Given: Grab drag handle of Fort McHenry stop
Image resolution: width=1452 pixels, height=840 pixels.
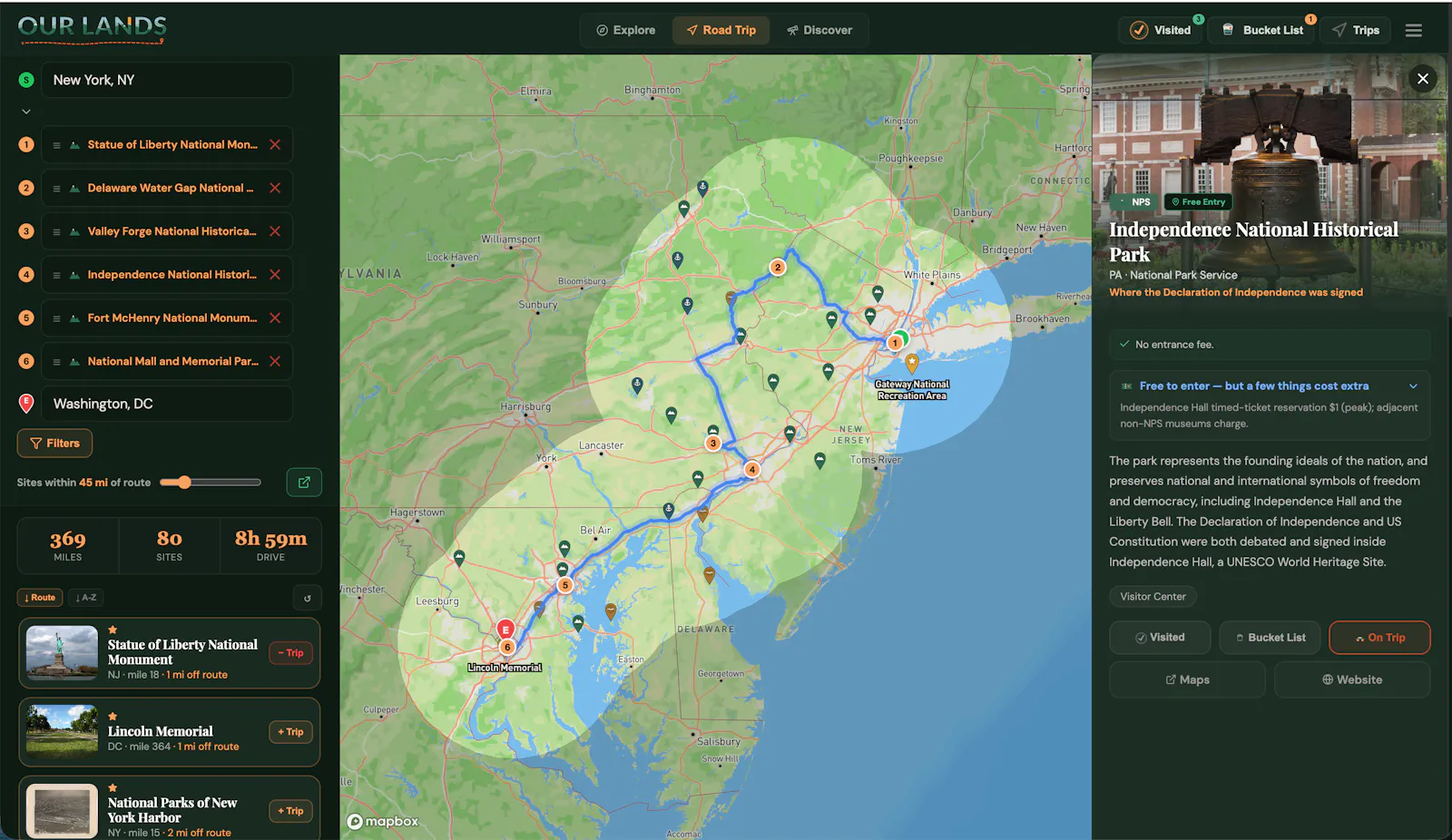Looking at the screenshot, I should pyautogui.click(x=56, y=318).
